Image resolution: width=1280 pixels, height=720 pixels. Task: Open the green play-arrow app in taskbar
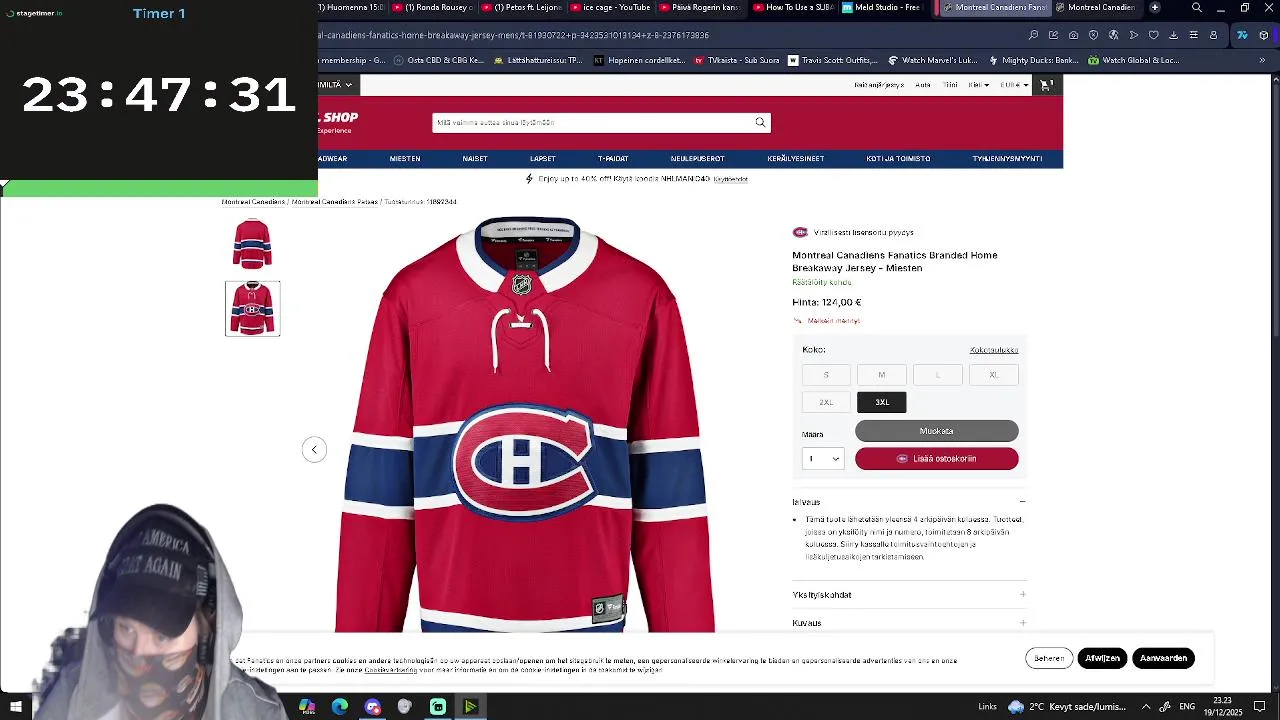470,707
